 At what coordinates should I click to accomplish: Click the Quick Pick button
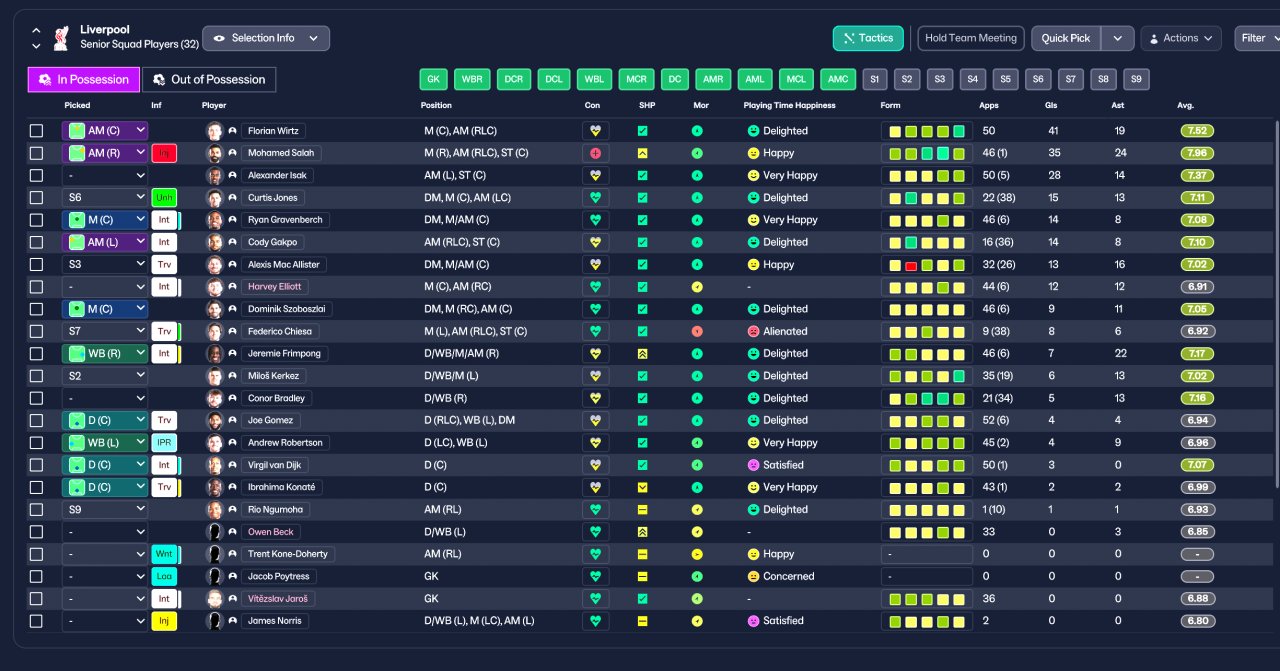(x=1066, y=38)
